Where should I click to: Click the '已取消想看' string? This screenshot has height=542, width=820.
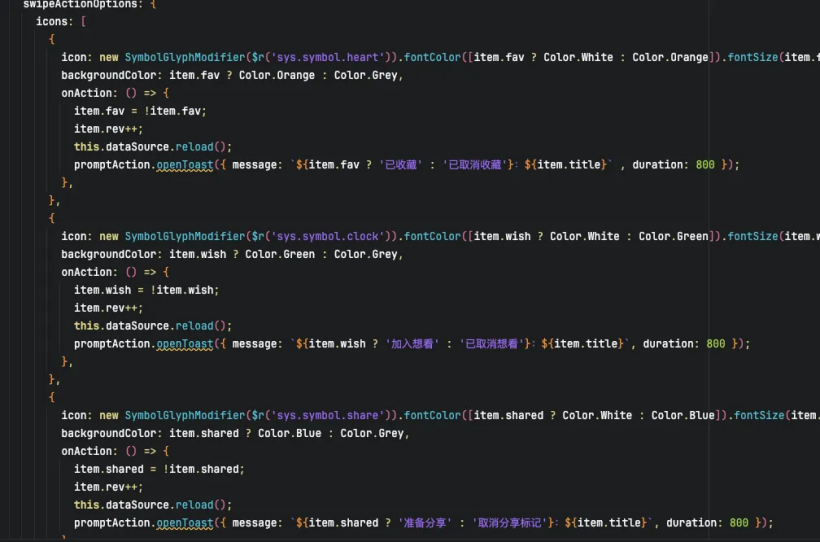pos(492,344)
